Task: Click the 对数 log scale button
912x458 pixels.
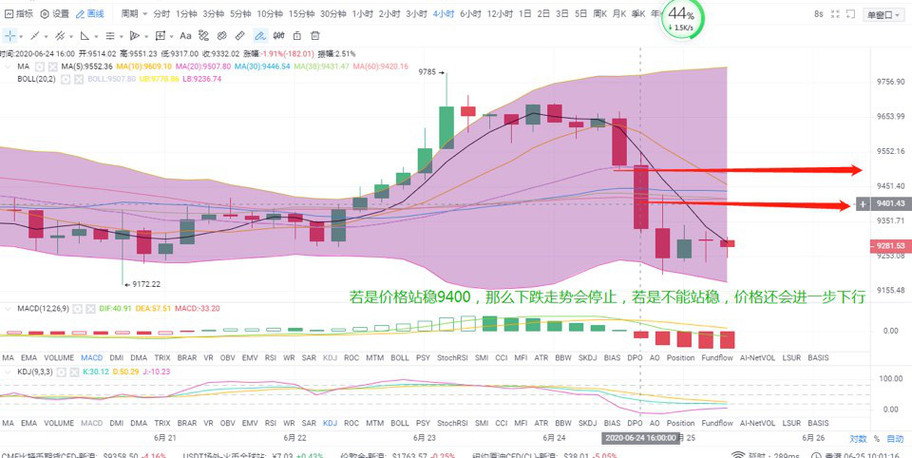Action: (x=857, y=438)
